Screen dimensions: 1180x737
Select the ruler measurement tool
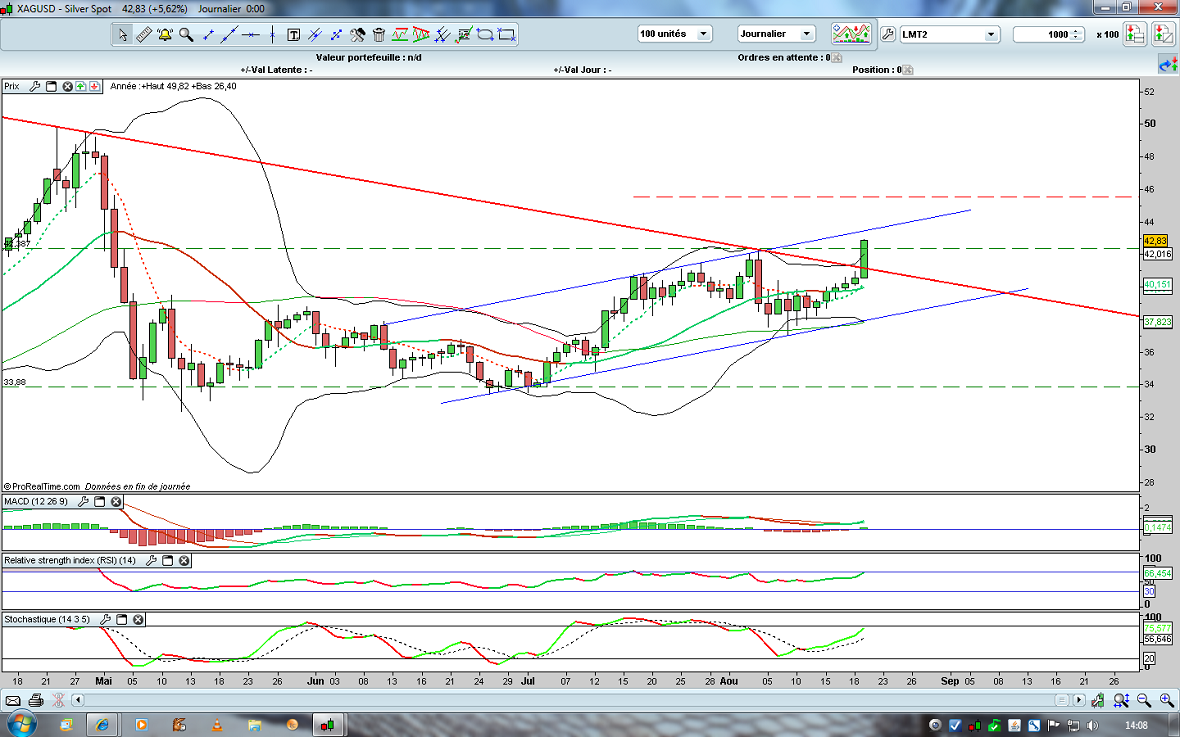point(143,34)
